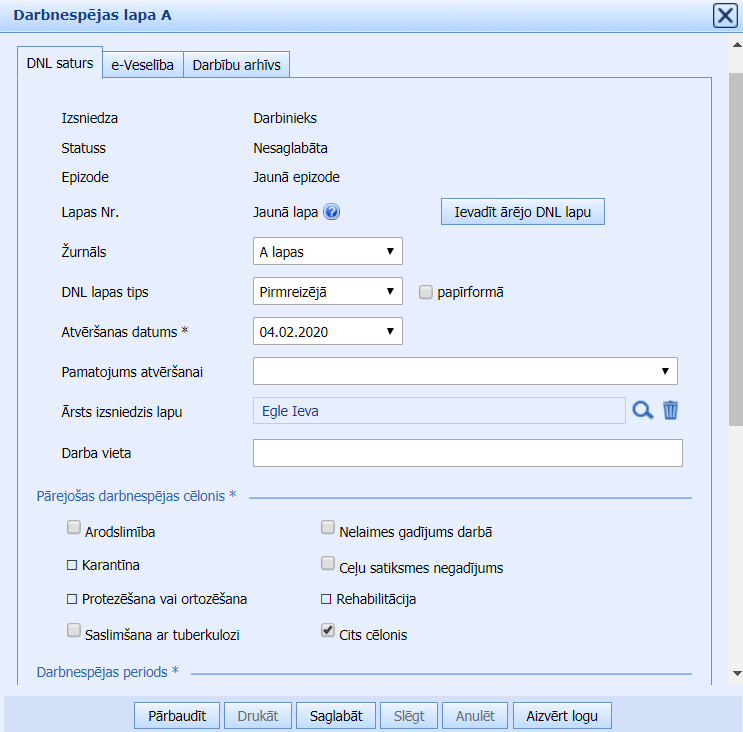The image size is (743, 732).
Task: Open the Žurnāls dropdown
Action: [x=328, y=252]
